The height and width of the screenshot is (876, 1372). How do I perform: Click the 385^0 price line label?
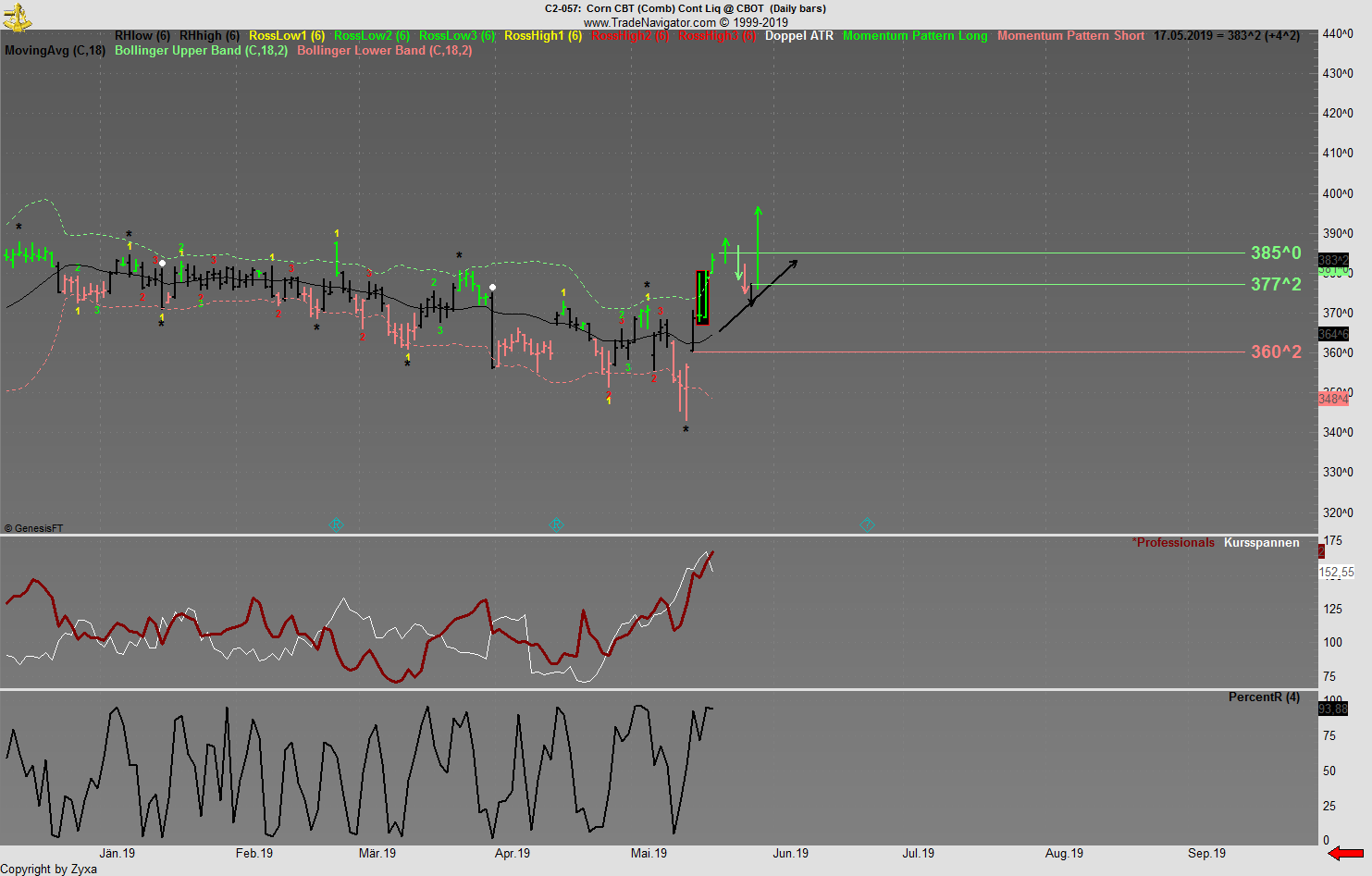tap(1275, 252)
